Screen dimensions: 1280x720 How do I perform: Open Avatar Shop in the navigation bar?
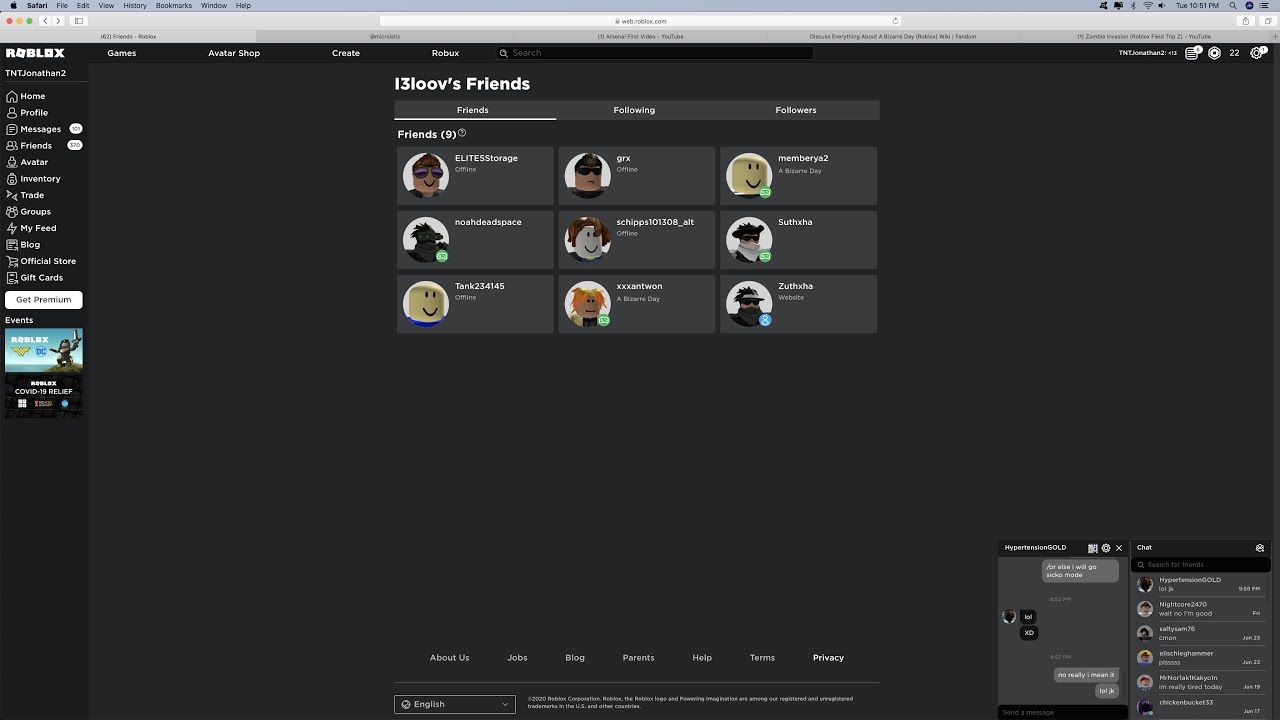234,53
